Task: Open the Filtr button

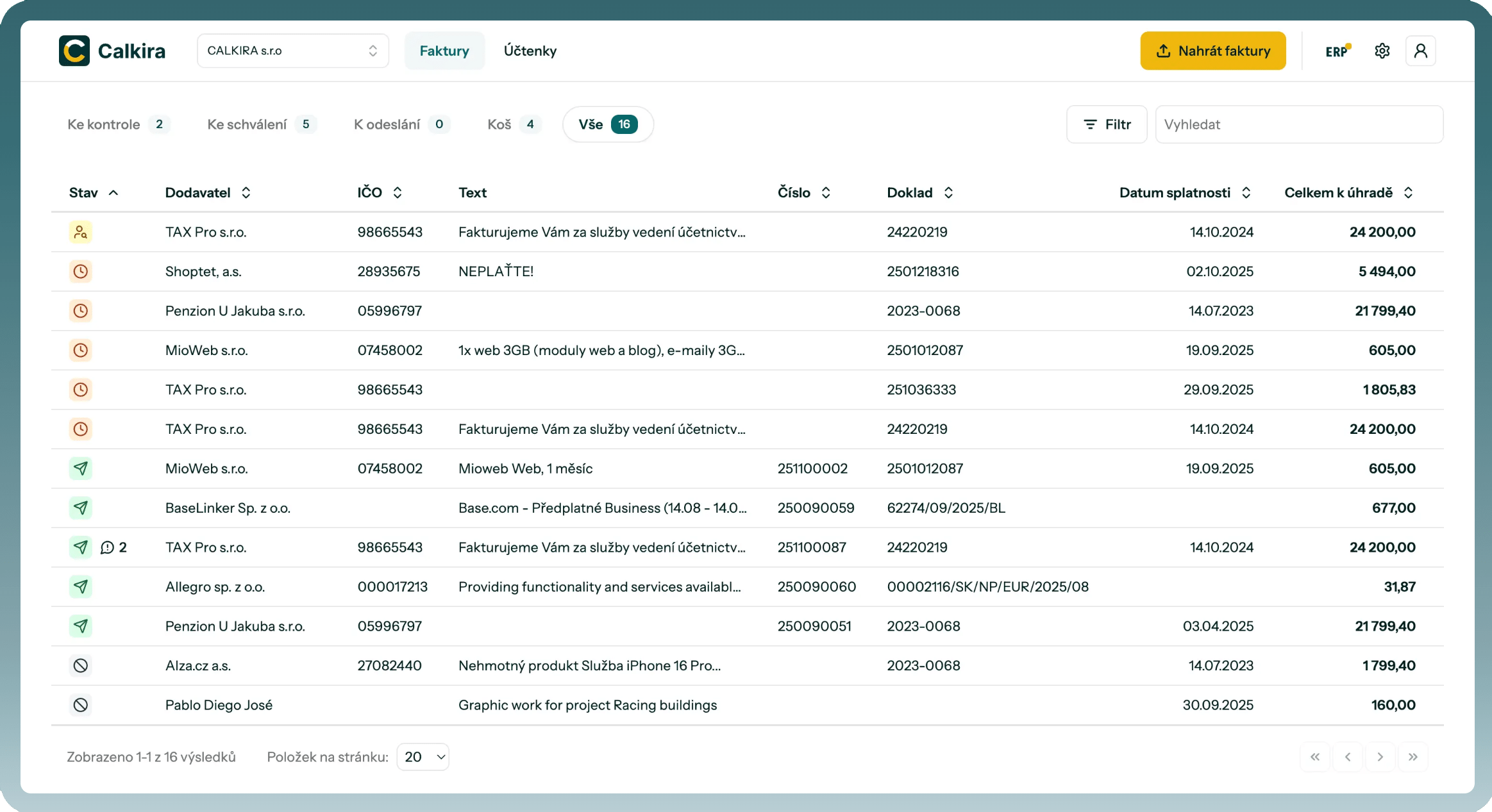Action: [1106, 124]
